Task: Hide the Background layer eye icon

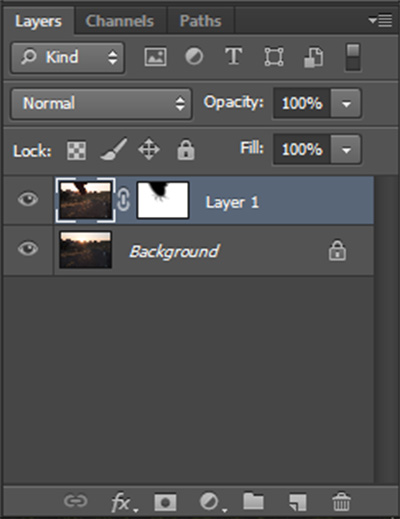Action: [28, 249]
